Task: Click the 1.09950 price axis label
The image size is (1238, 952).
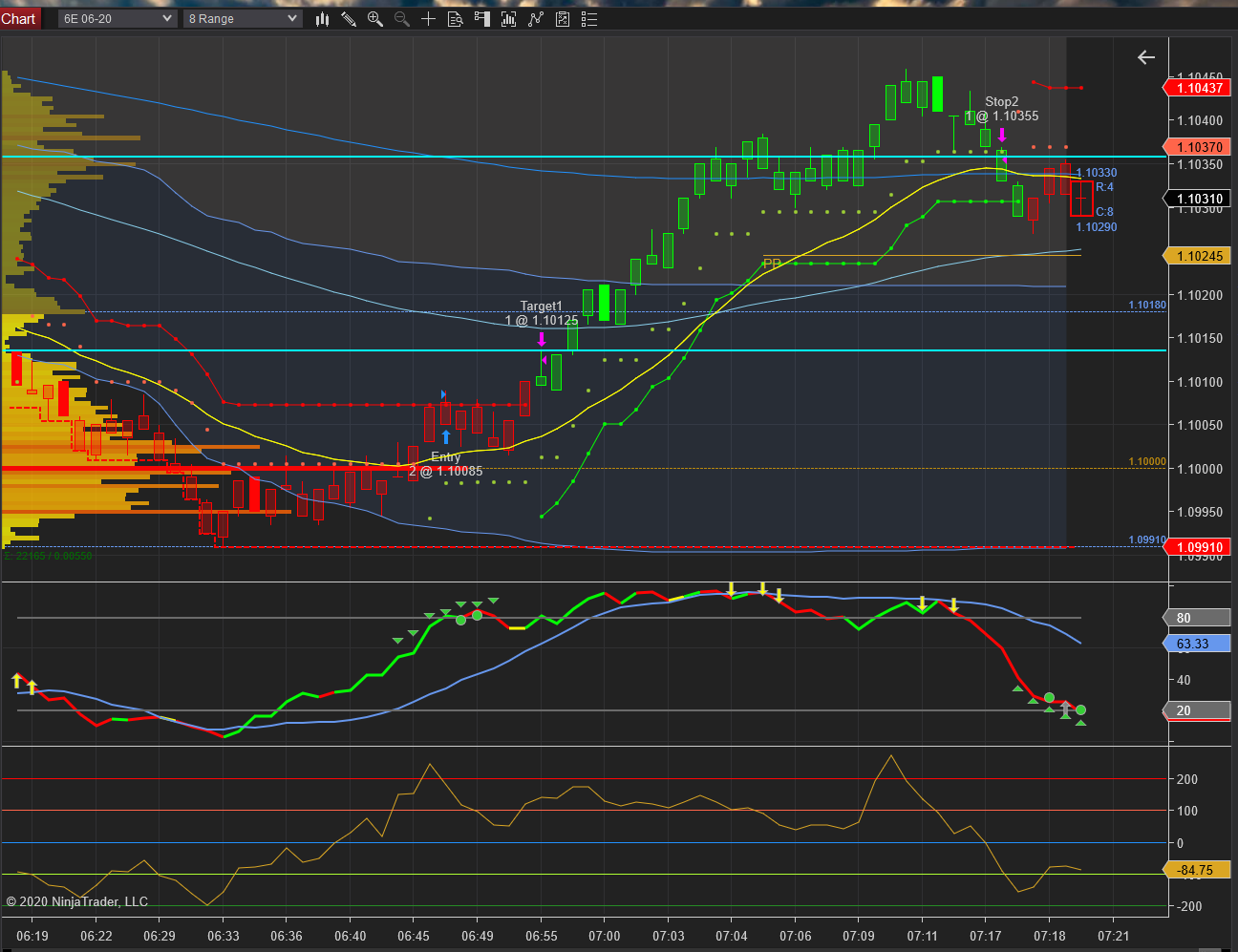Action: click(1200, 512)
